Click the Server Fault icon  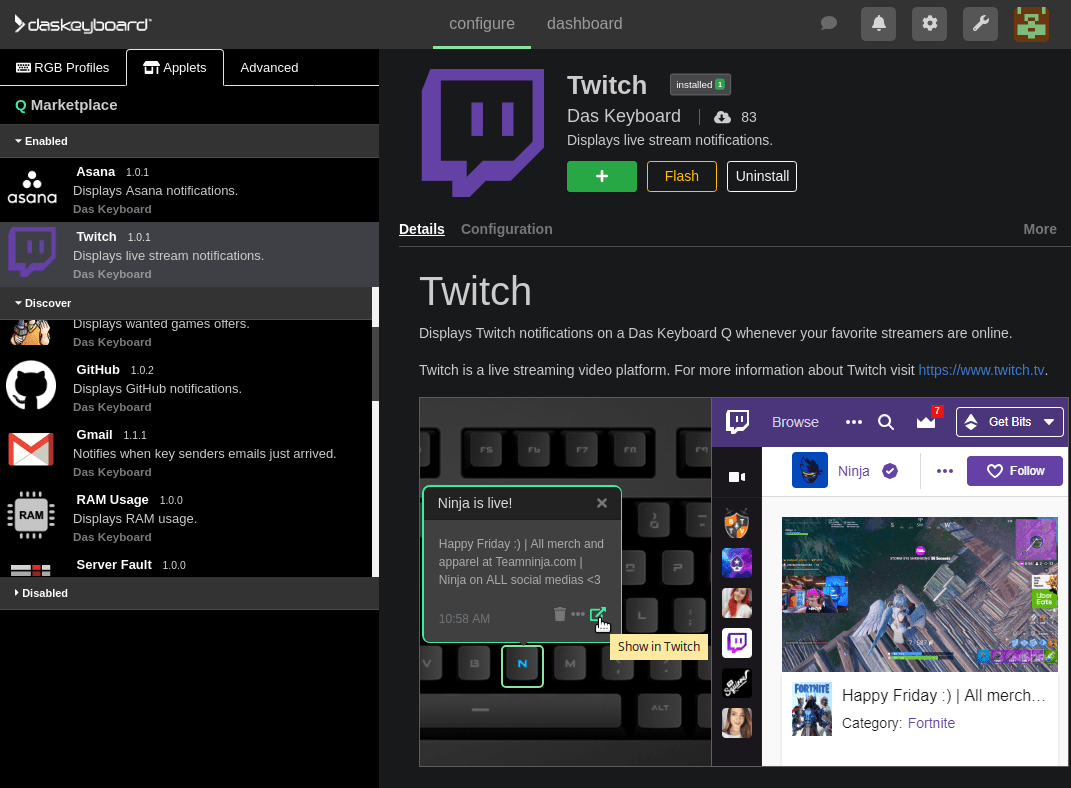[x=31, y=570]
